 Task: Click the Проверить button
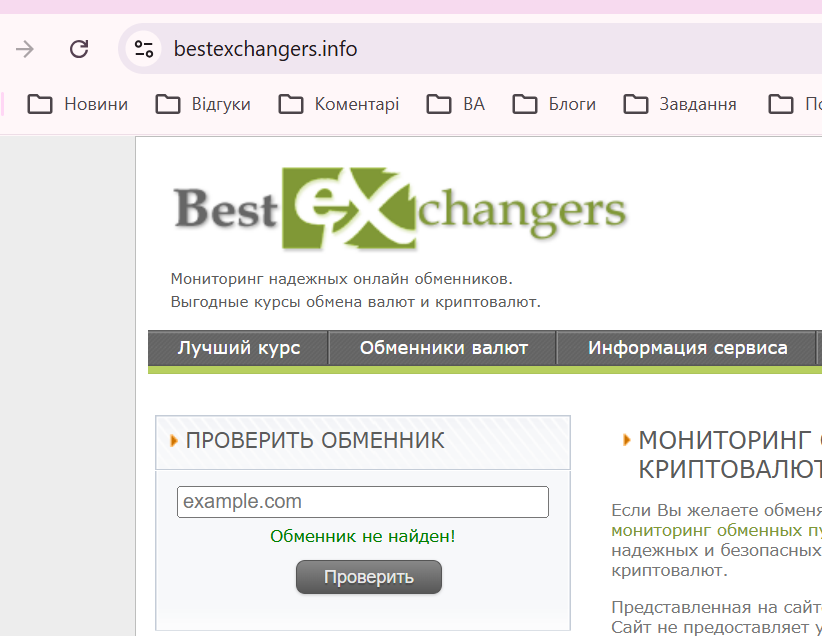[369, 577]
